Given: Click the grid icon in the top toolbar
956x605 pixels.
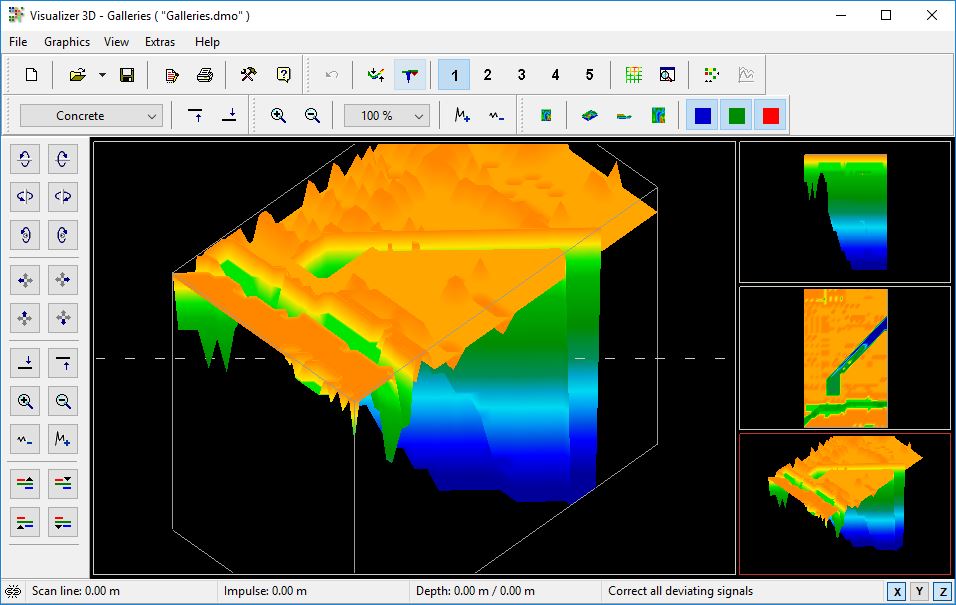Looking at the screenshot, I should point(633,75).
